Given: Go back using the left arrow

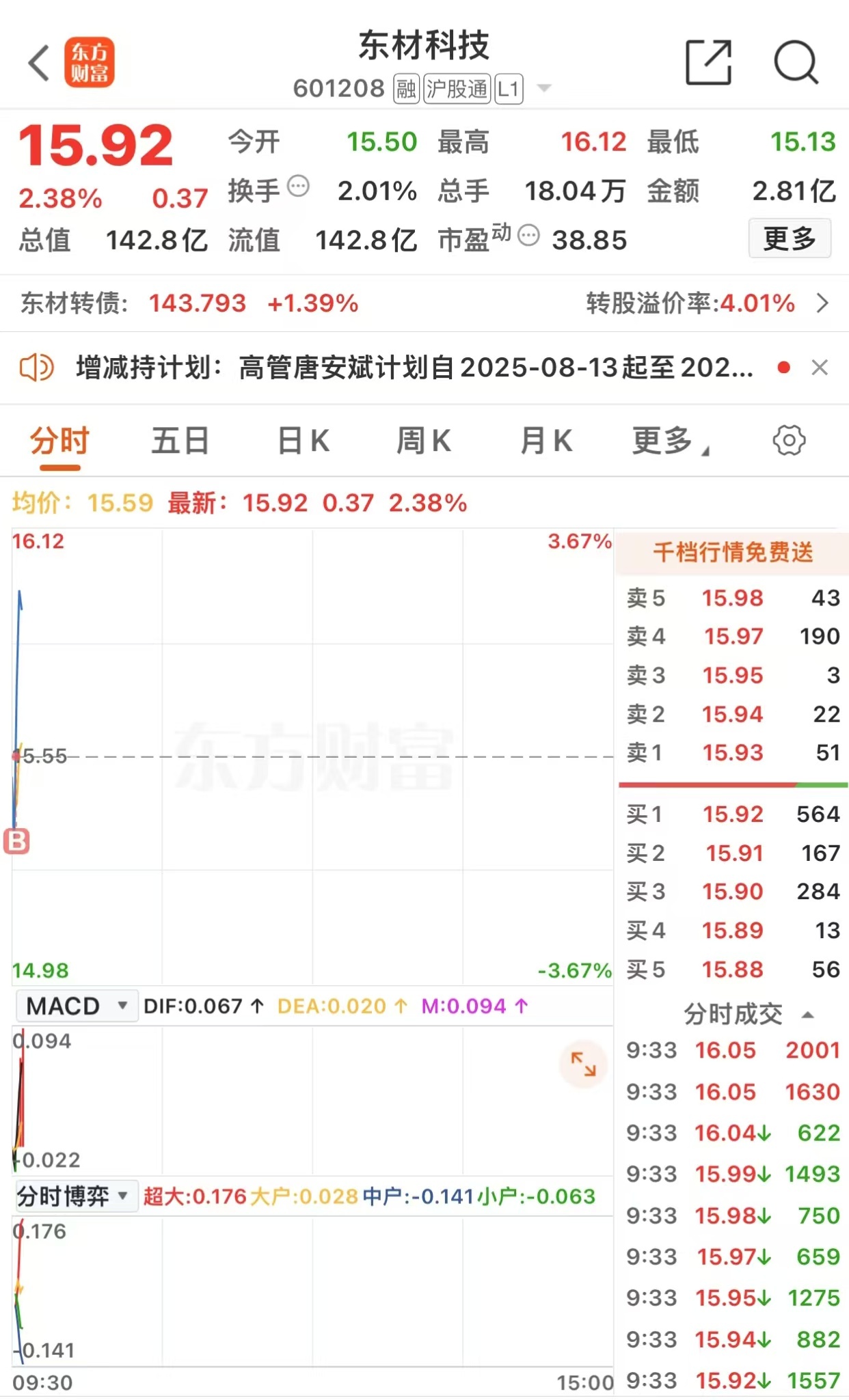Looking at the screenshot, I should tap(39, 63).
